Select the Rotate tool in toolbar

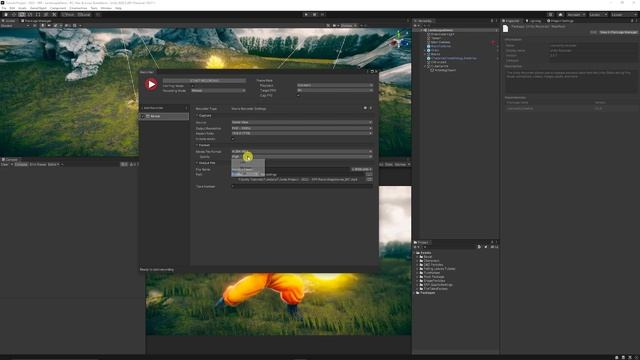pos(22,15)
